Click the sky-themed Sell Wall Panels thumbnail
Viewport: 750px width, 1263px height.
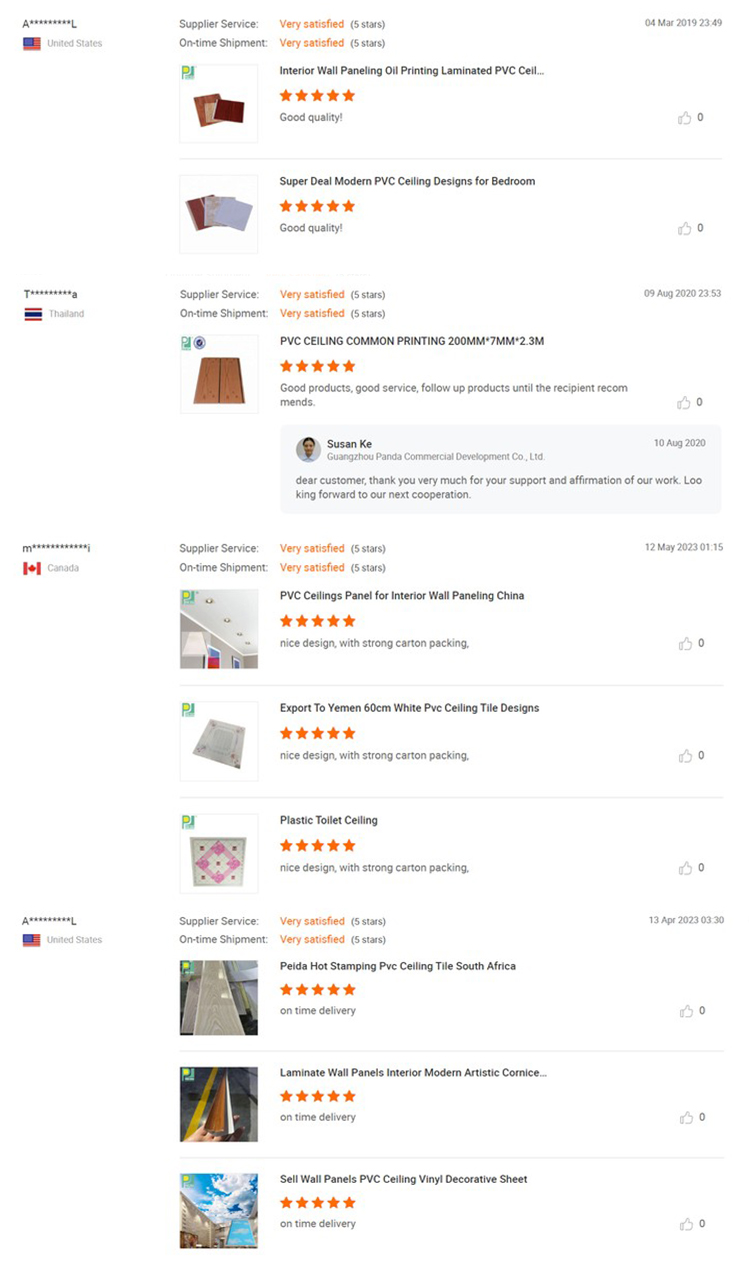[218, 1209]
